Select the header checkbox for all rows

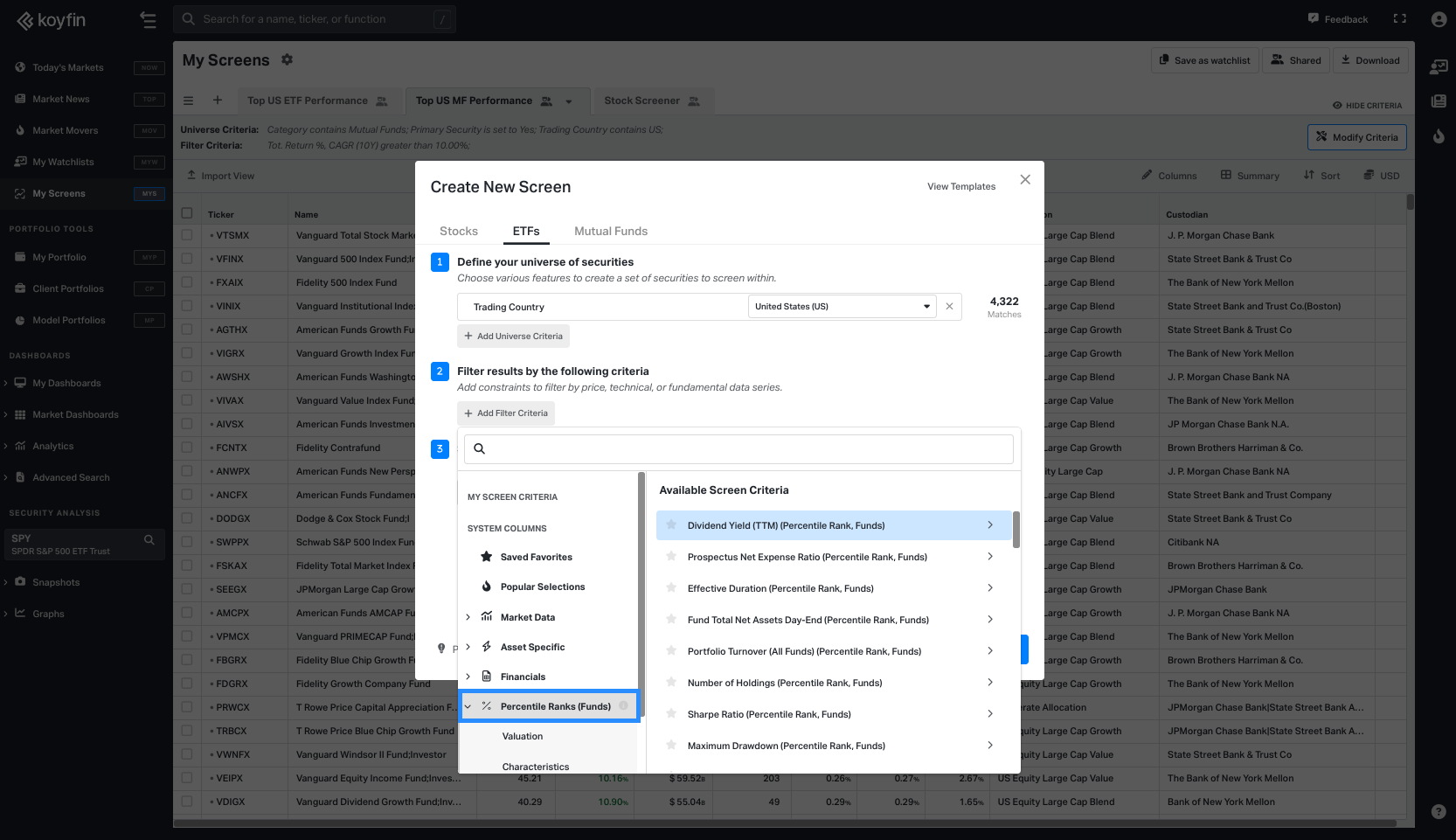pyautogui.click(x=187, y=213)
